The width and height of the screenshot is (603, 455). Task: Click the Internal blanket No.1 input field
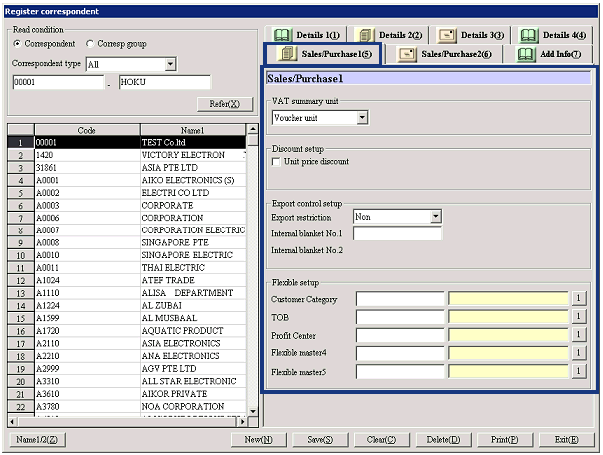[x=397, y=234]
